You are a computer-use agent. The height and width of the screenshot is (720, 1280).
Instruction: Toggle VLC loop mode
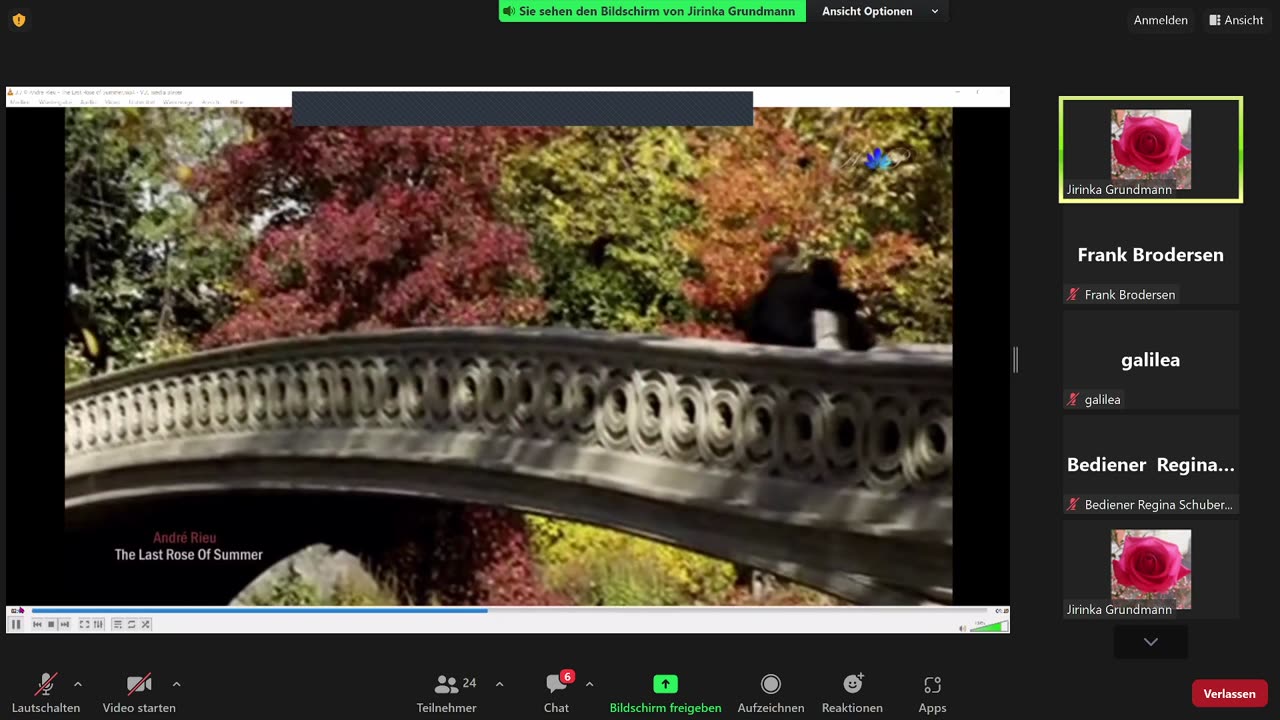tap(131, 624)
